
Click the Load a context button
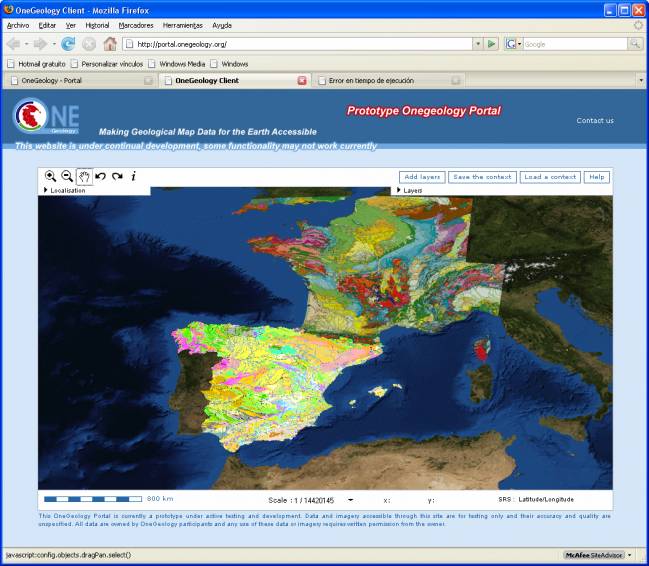[550, 177]
